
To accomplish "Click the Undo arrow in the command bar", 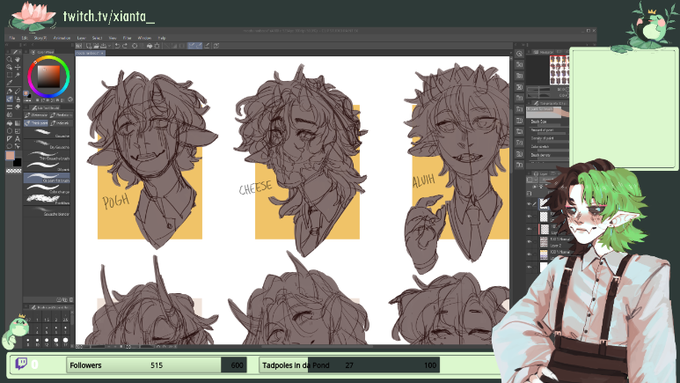I will click(x=117, y=46).
